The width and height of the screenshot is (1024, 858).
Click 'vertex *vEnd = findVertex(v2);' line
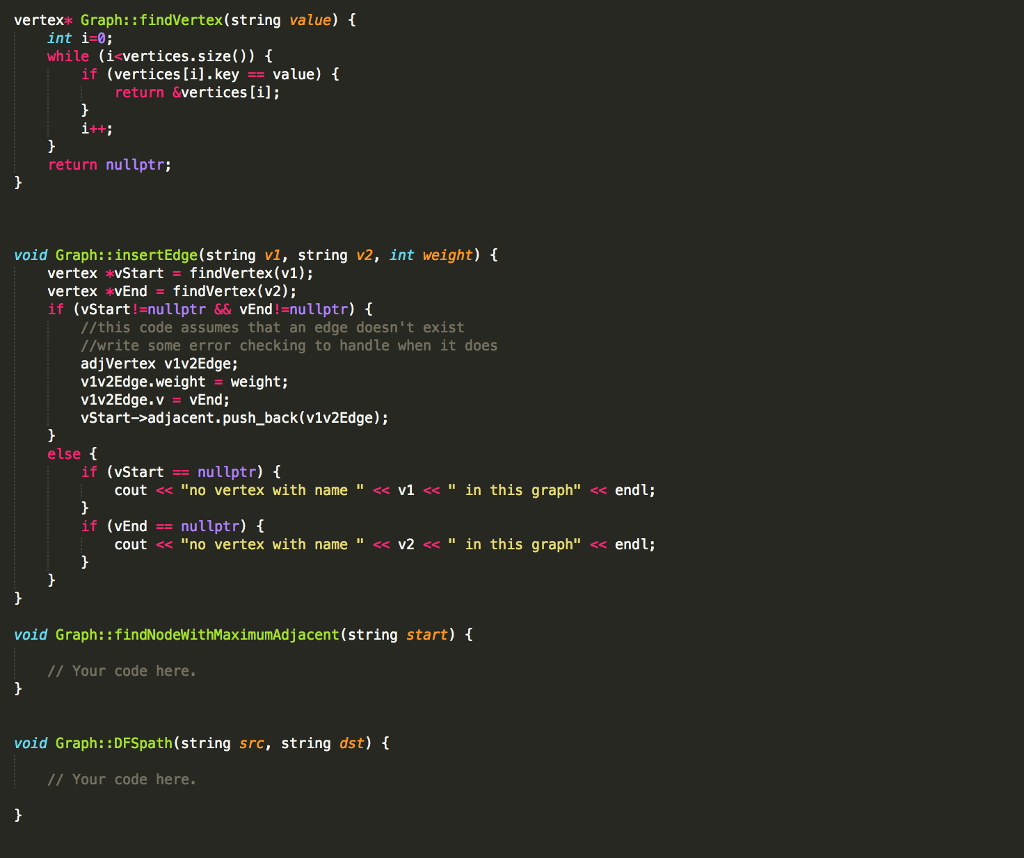[172, 291]
